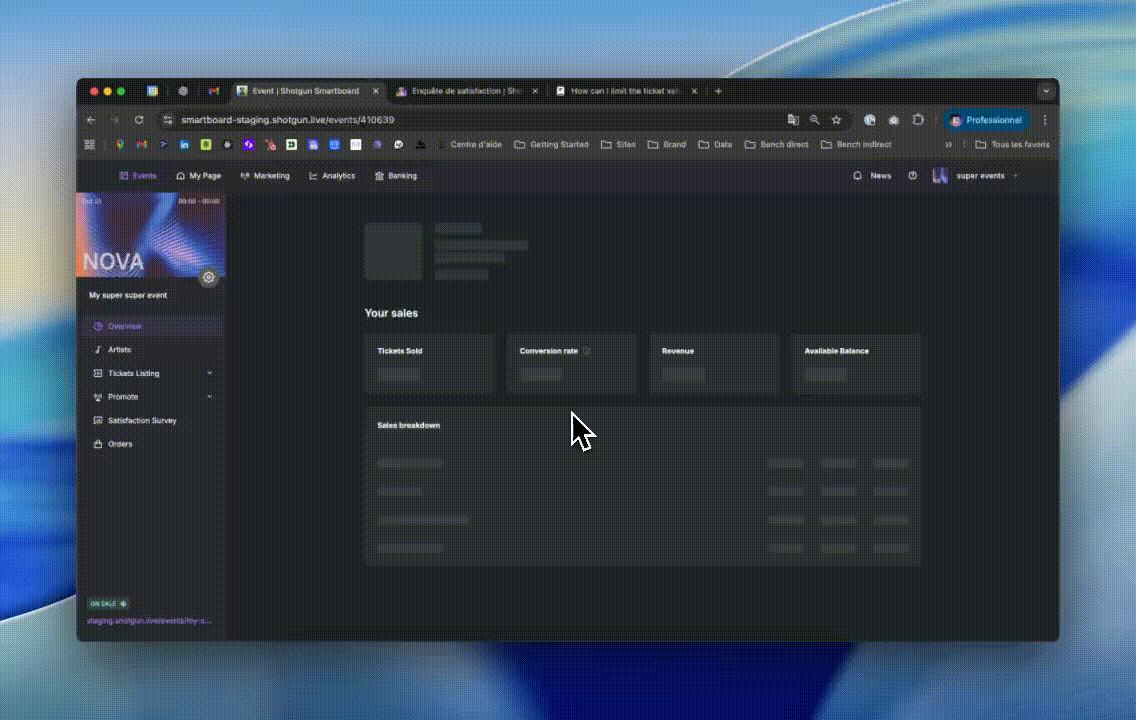Click the browser back arrow
1136x720 pixels.
91,120
